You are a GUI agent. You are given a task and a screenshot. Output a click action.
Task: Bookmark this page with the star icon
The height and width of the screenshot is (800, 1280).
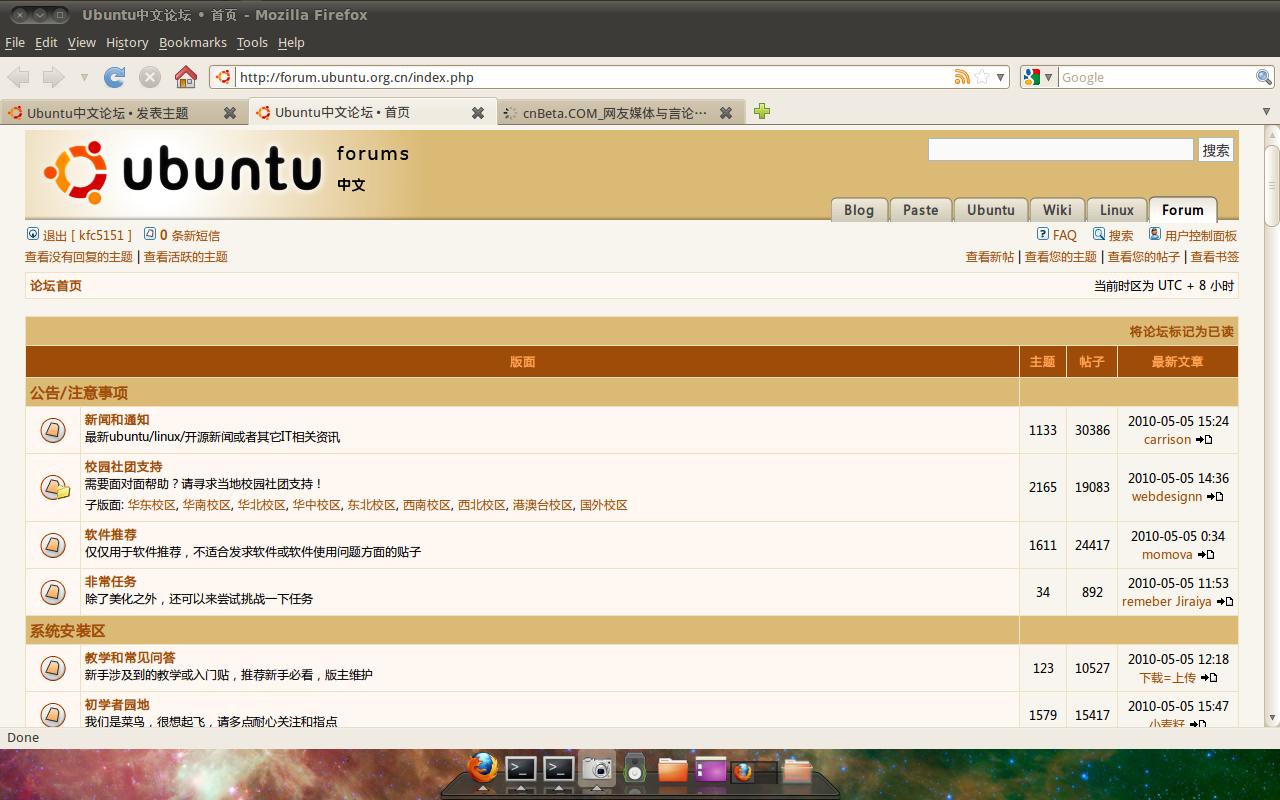[x=982, y=77]
